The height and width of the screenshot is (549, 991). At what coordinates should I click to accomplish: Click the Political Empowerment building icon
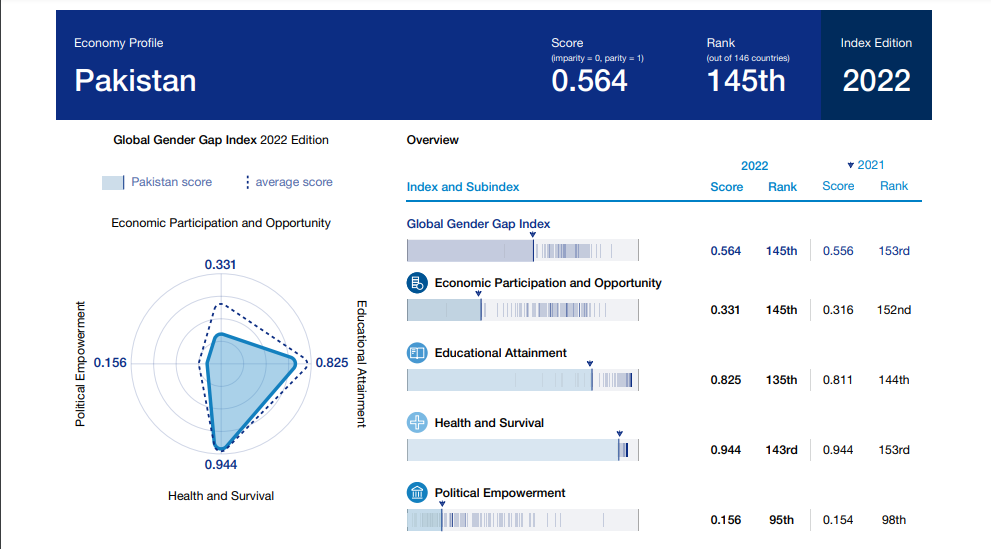tap(417, 493)
